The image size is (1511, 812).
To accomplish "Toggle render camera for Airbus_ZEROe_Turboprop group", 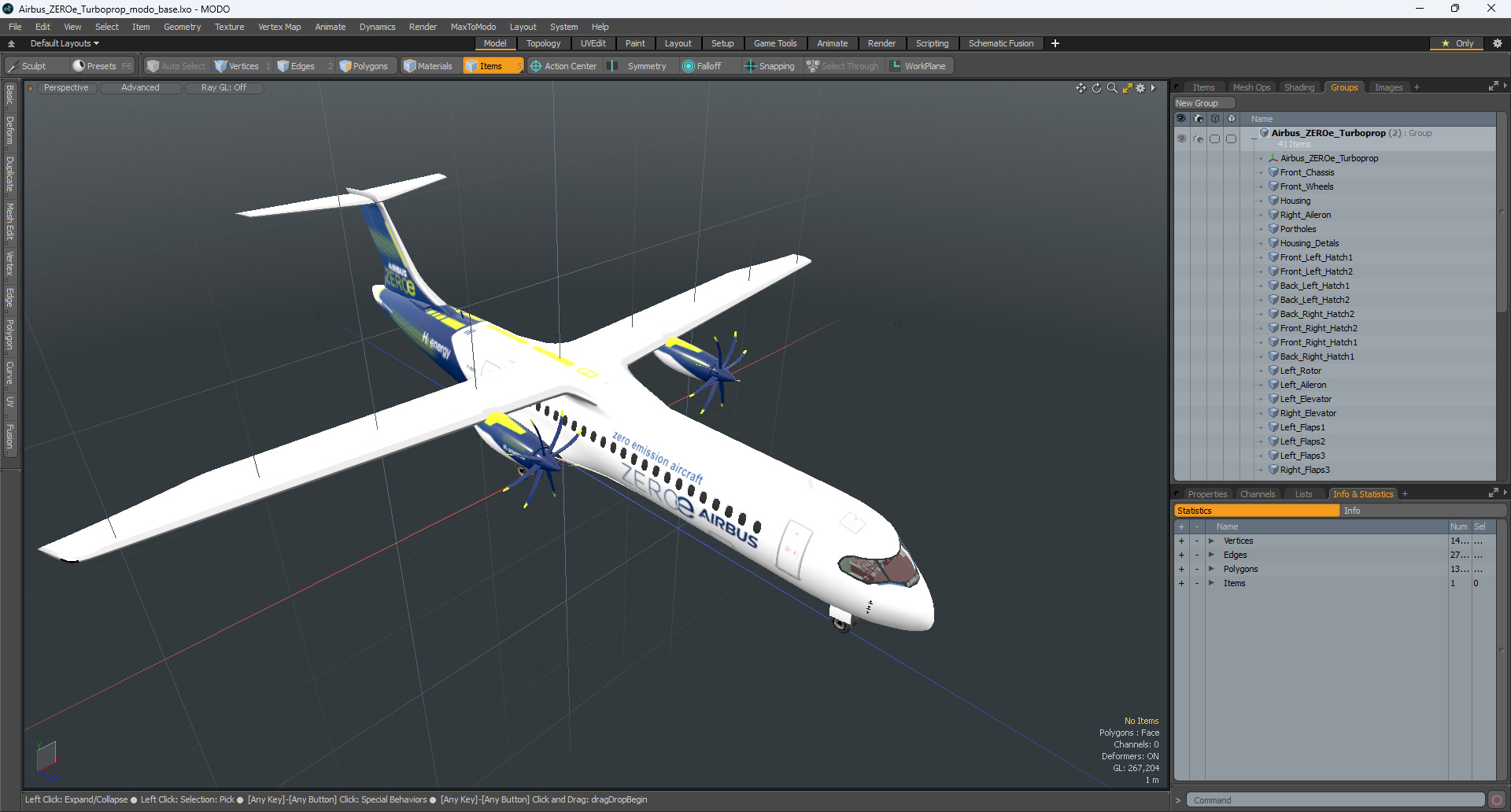I will point(1199,138).
